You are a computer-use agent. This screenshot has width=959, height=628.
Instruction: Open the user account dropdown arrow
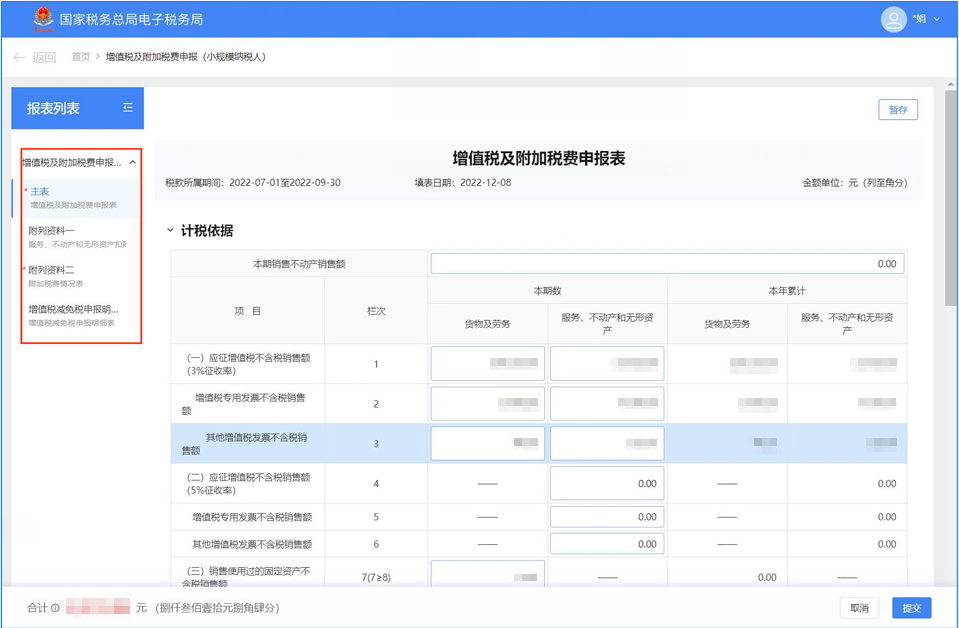coord(937,20)
